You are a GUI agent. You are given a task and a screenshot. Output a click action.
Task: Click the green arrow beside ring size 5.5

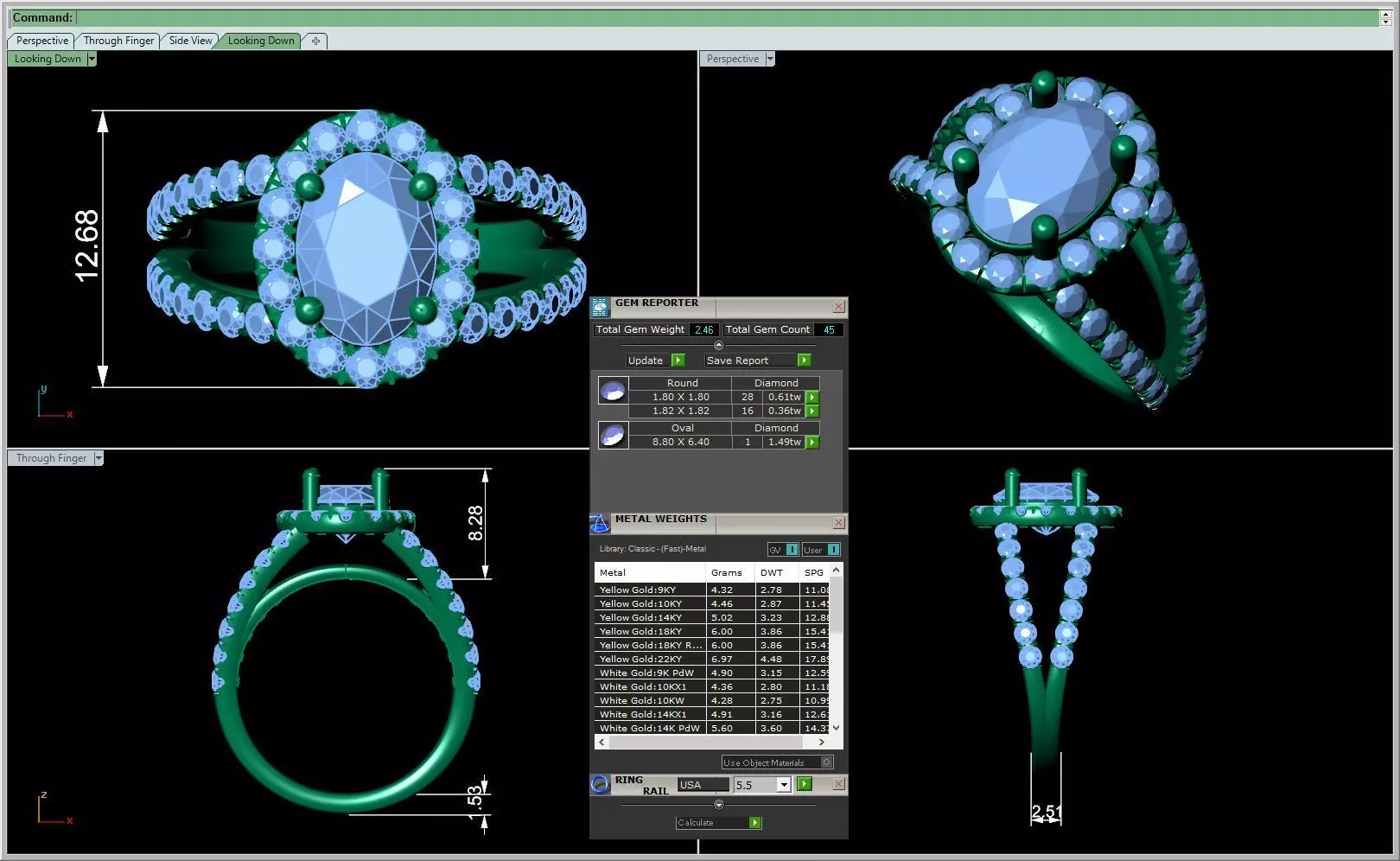(805, 784)
